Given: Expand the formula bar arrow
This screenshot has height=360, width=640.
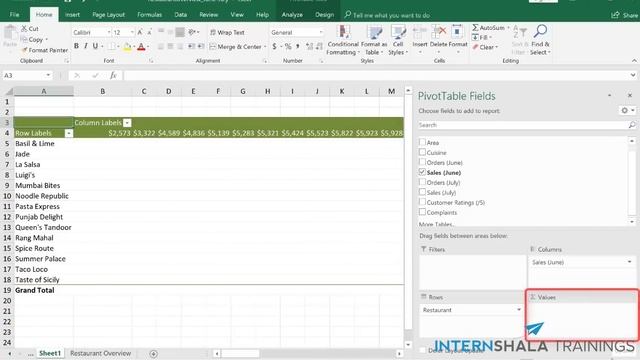Looking at the screenshot, I should coord(633,75).
